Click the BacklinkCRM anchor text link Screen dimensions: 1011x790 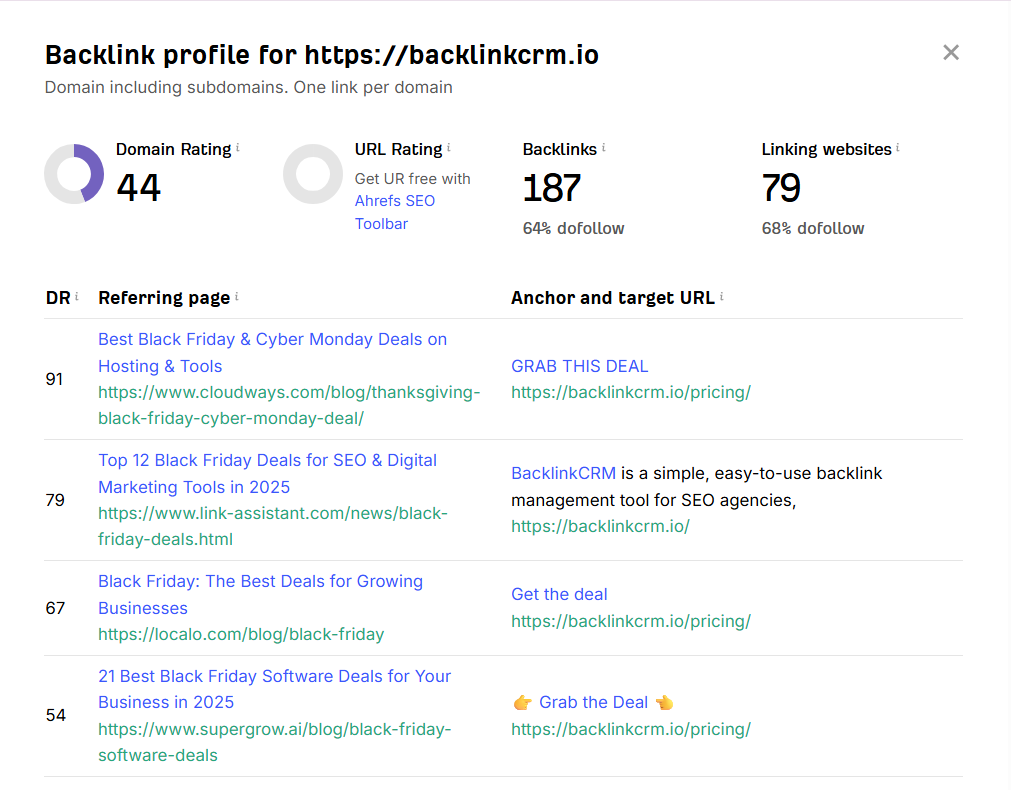(564, 473)
